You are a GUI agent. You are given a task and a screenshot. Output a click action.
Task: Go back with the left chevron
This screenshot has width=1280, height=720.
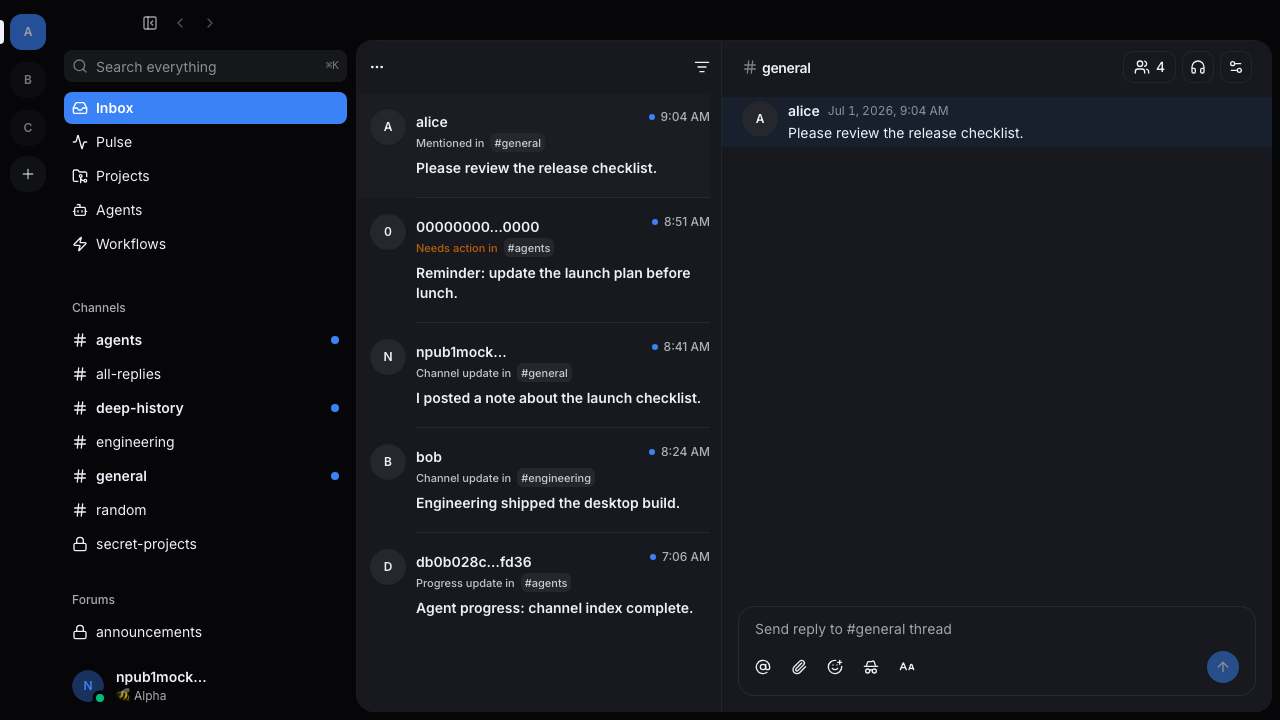180,23
